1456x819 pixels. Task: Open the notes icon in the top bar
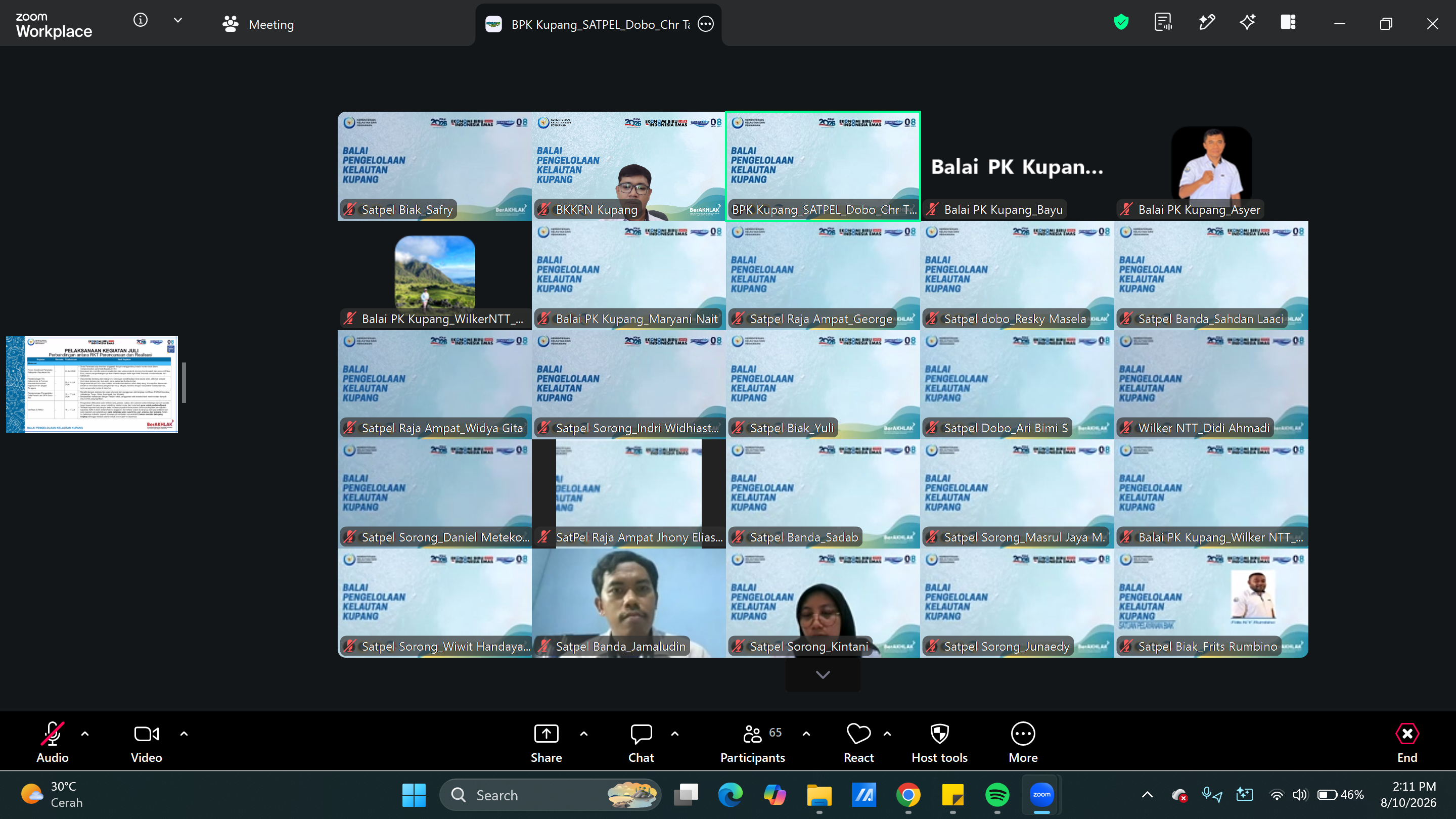[x=1163, y=23]
